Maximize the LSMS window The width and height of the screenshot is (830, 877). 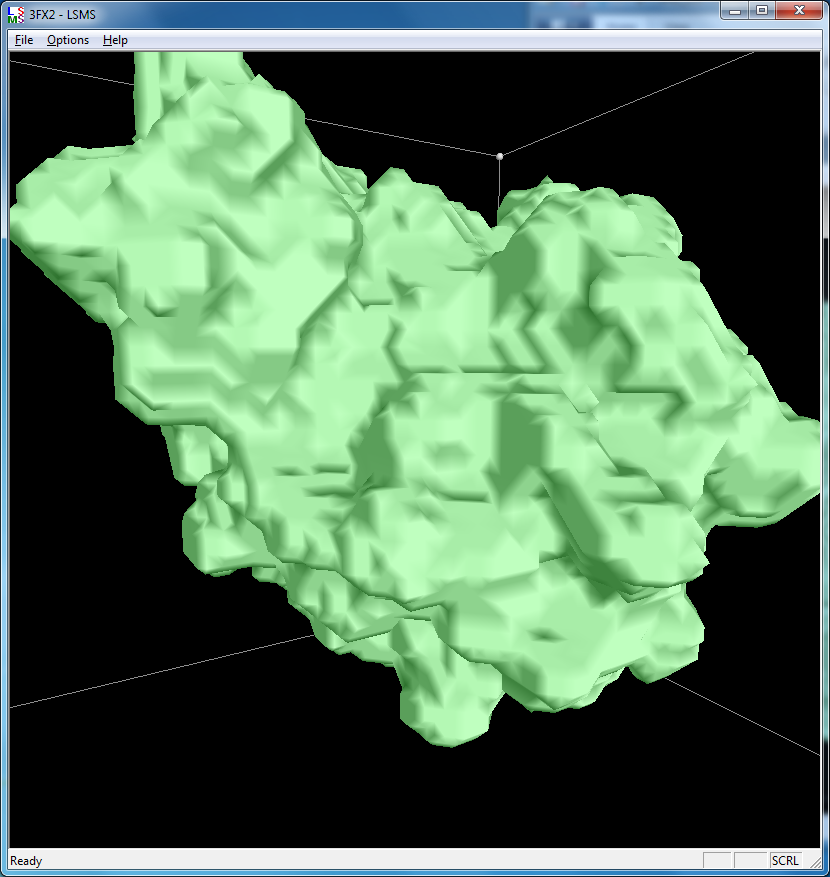click(762, 10)
